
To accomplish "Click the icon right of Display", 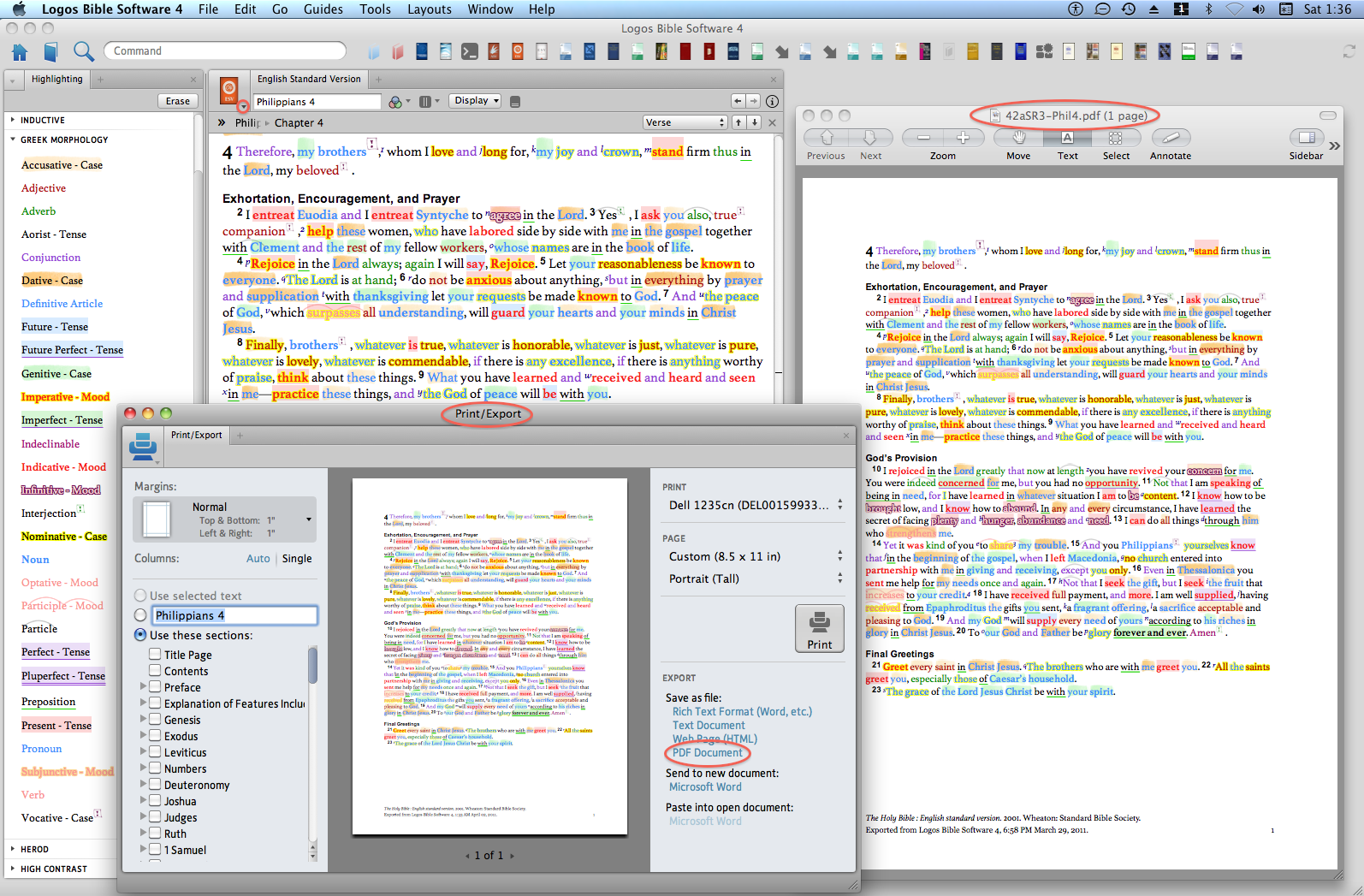I will click(515, 102).
